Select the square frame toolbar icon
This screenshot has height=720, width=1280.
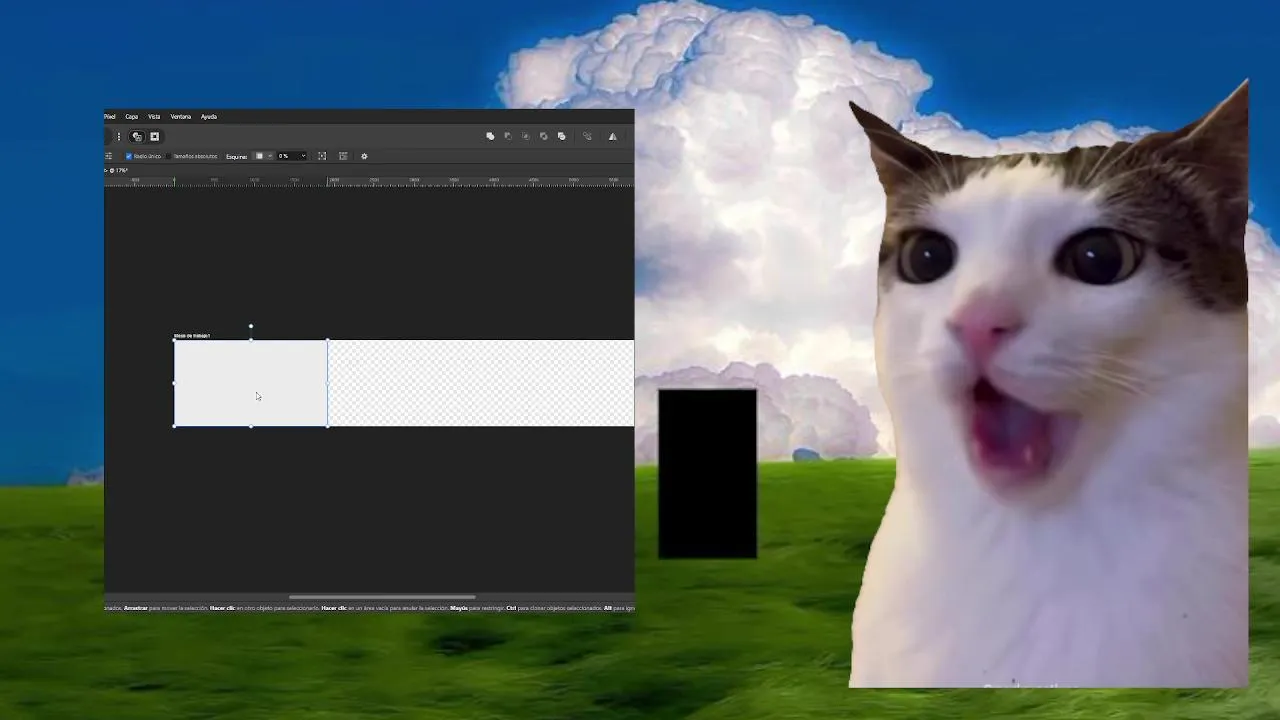[x=154, y=137]
